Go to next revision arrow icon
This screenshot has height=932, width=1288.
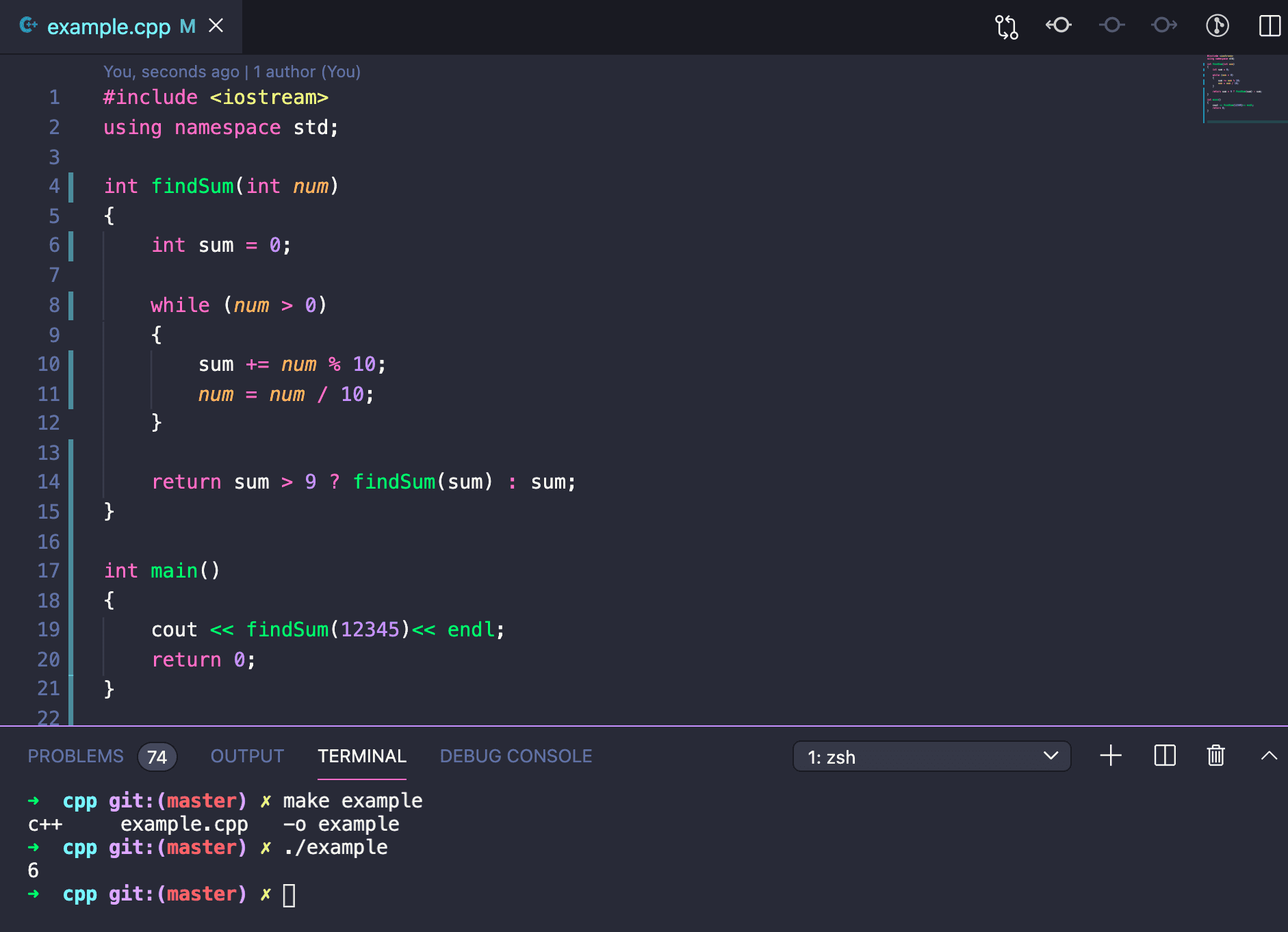point(1164,26)
